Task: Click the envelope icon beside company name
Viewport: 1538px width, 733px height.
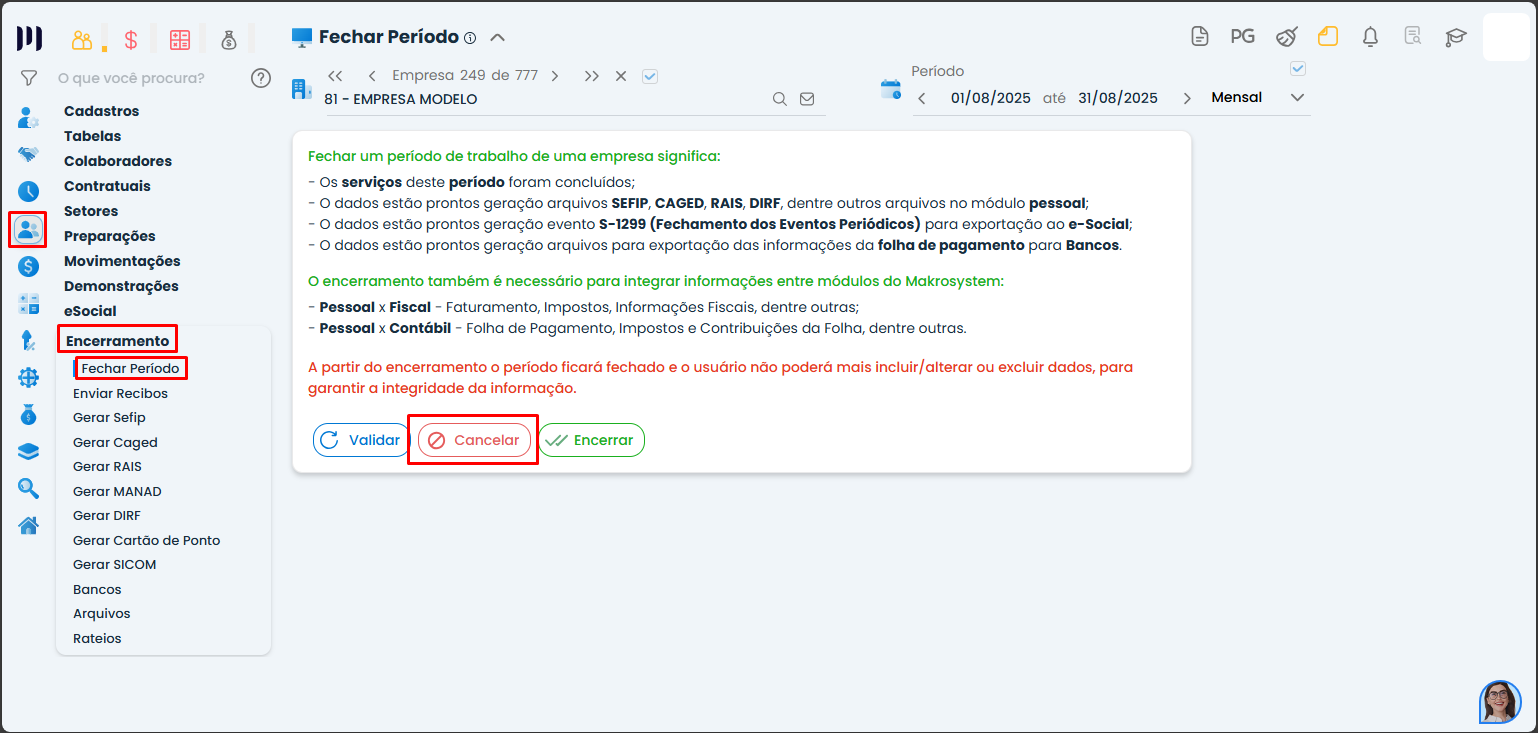Action: pos(807,99)
